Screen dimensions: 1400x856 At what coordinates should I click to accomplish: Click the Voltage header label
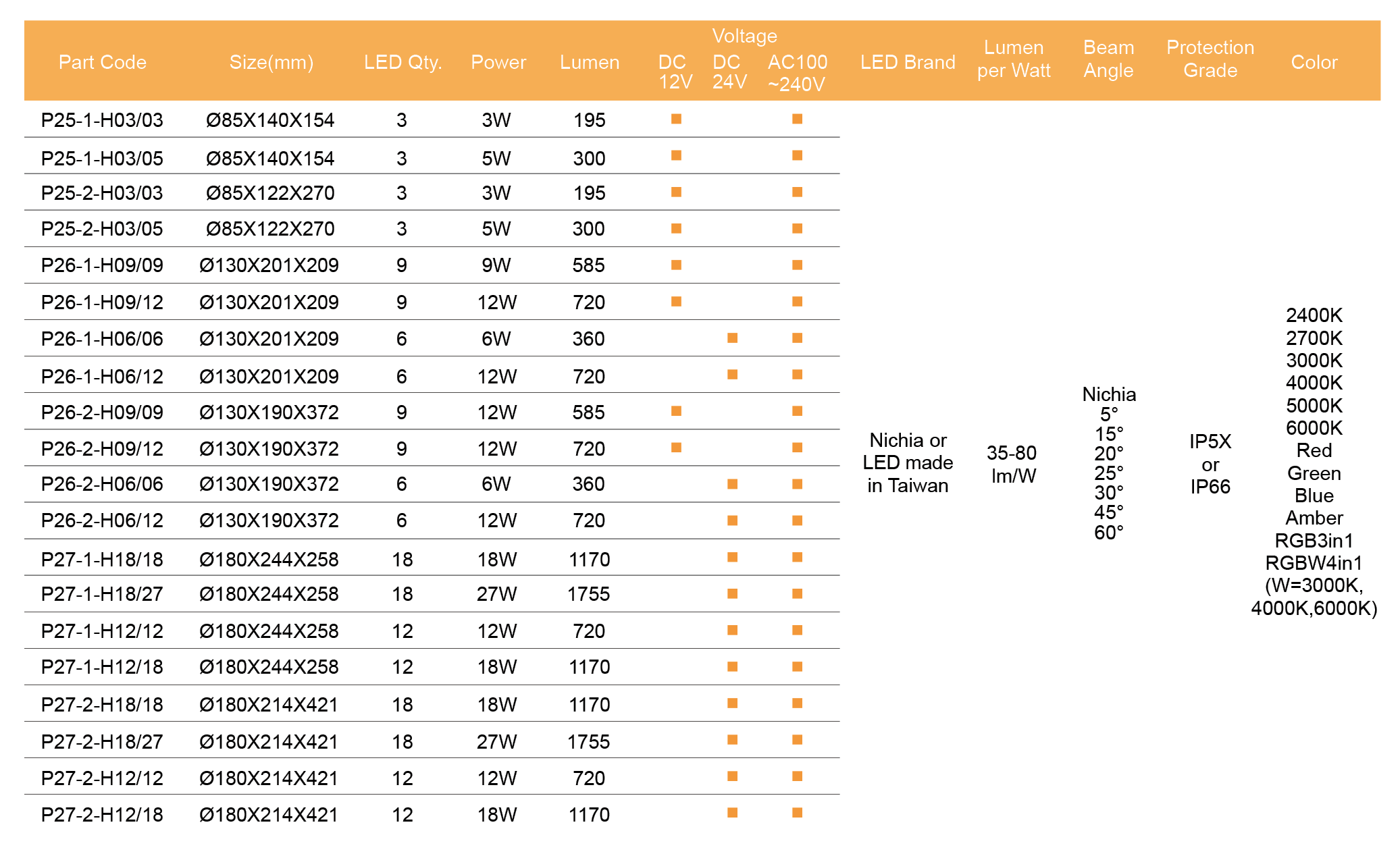coord(744,36)
